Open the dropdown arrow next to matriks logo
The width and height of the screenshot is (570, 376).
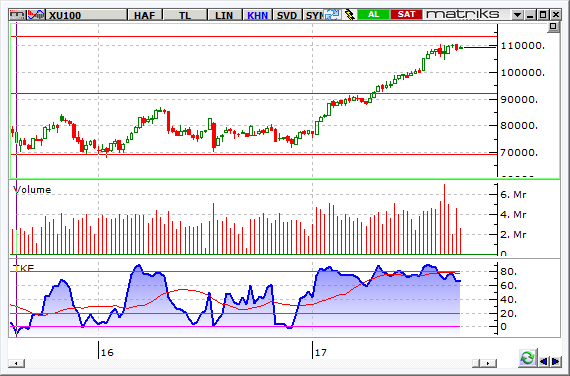coord(517,15)
